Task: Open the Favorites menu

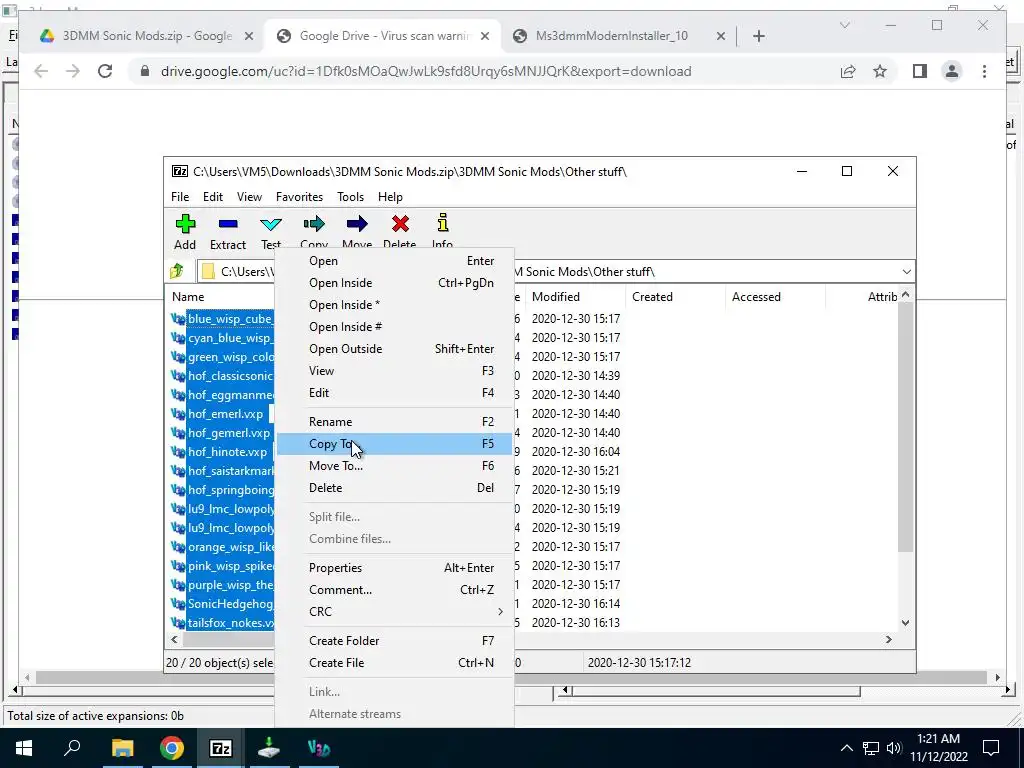Action: 299,197
